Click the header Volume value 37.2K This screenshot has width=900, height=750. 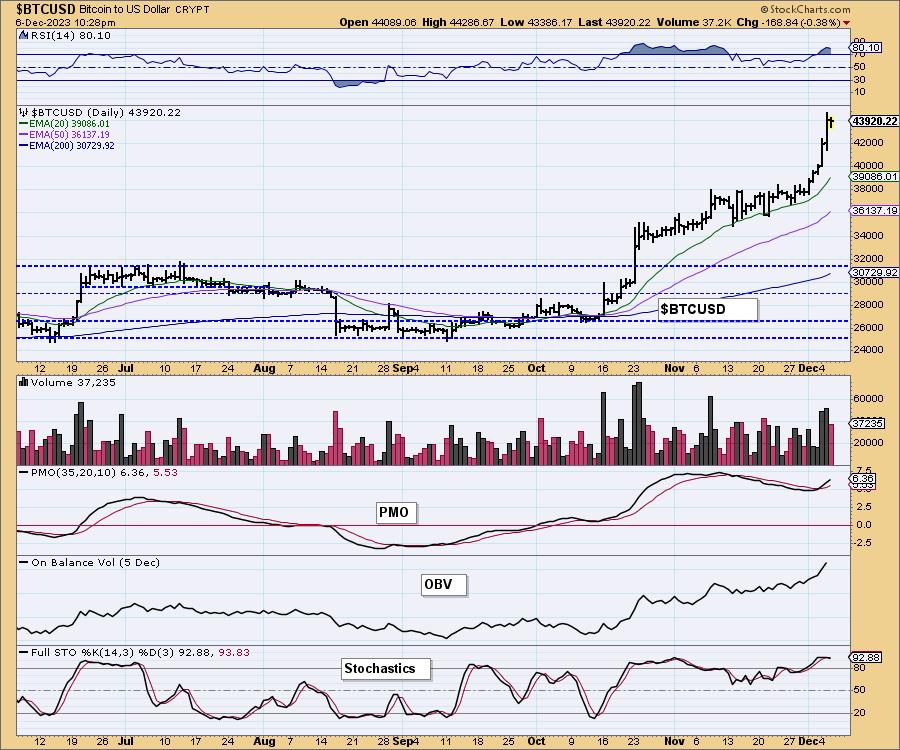tap(717, 22)
